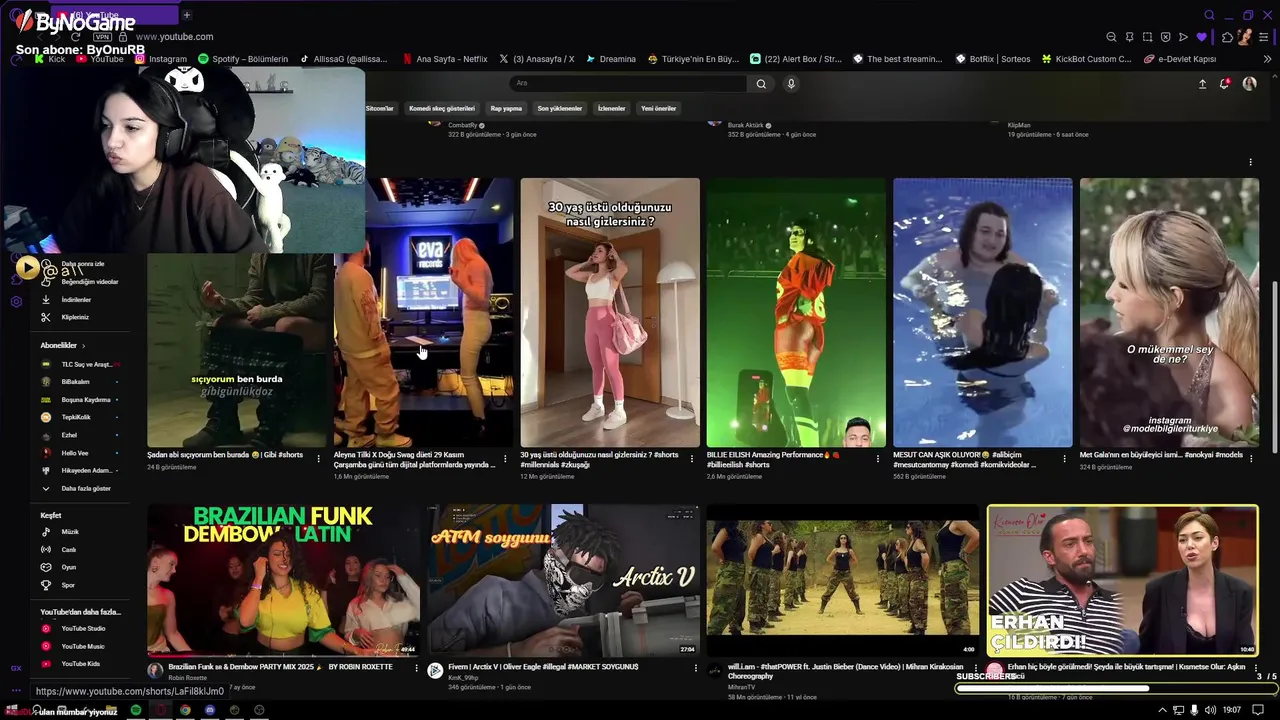Screen dimensions: 1280x720
Task: Open the YouTube account avatar menu
Action: tap(1249, 84)
